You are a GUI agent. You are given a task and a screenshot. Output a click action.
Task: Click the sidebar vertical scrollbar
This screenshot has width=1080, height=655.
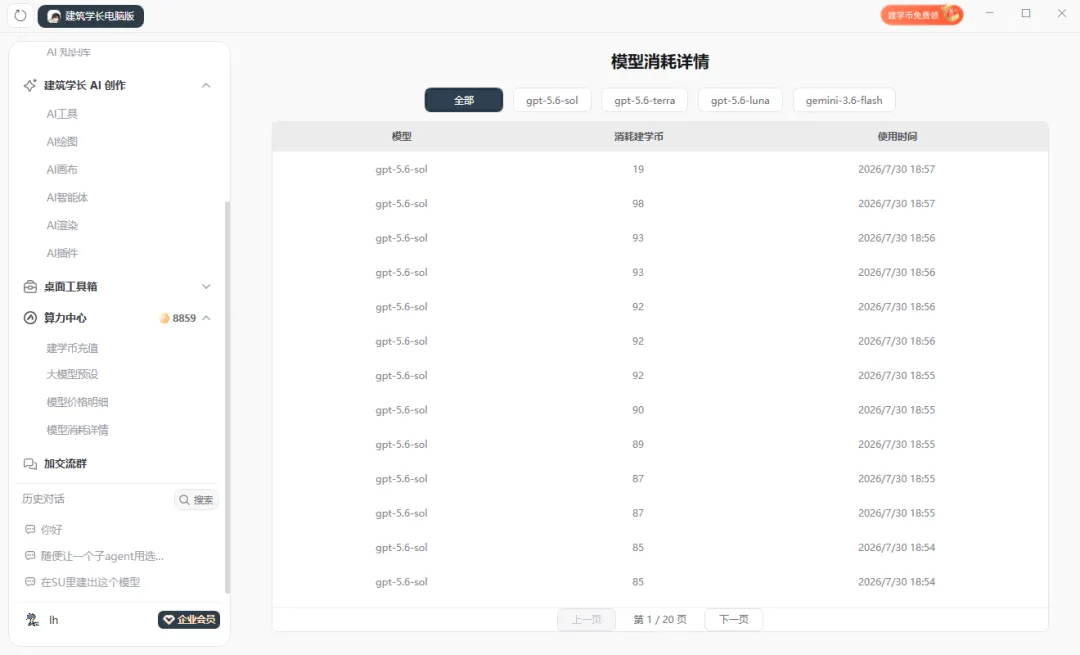(227, 397)
